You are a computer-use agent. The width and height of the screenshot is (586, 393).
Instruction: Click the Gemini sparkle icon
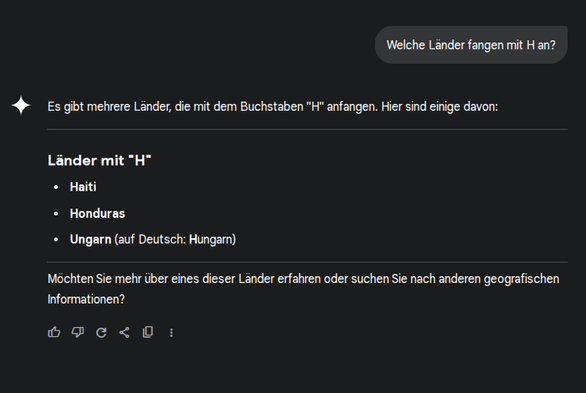click(21, 105)
